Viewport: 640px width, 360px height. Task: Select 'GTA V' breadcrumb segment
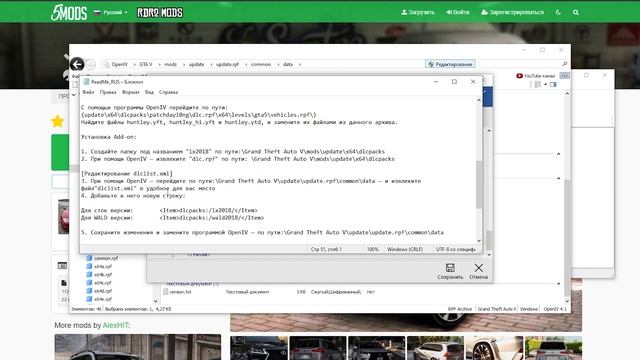coord(146,64)
